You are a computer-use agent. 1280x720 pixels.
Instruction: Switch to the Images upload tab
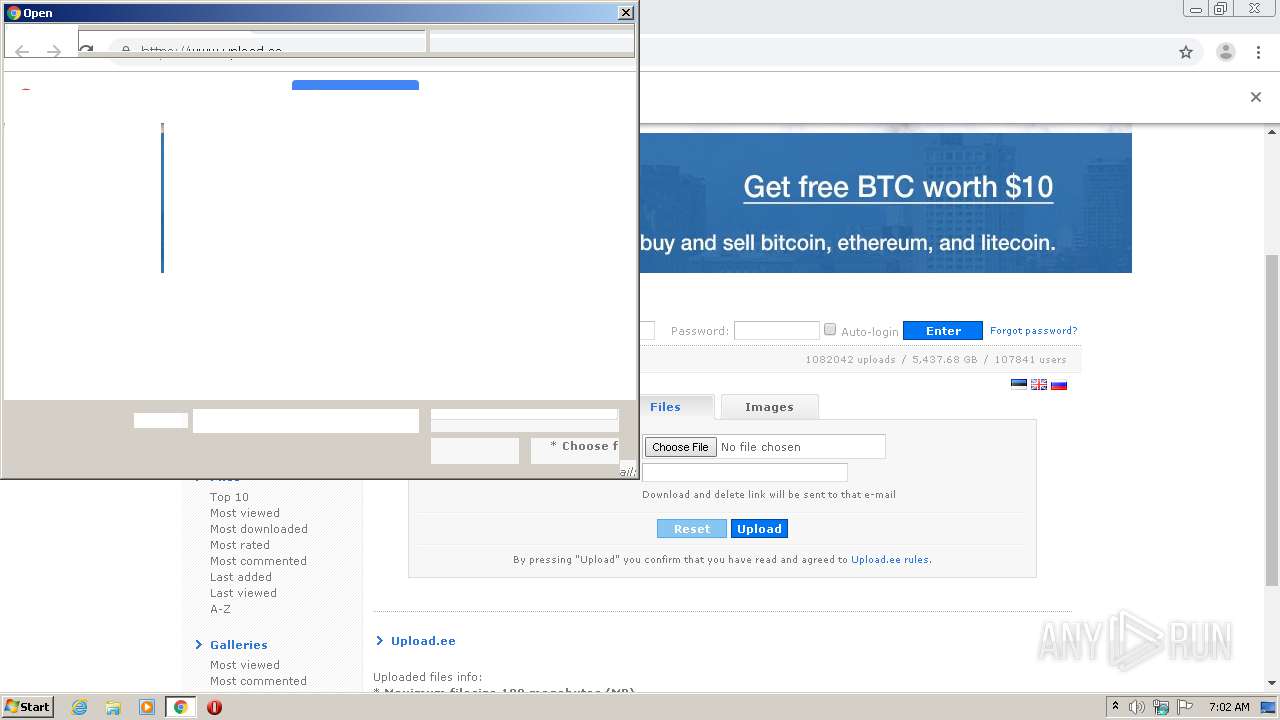[769, 407]
